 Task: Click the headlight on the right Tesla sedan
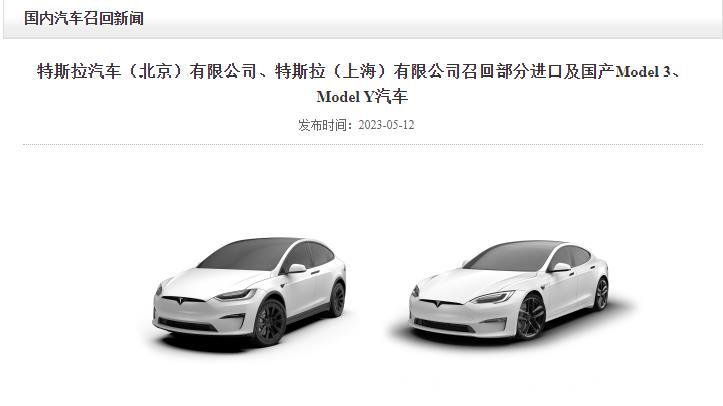pyautogui.click(x=491, y=298)
